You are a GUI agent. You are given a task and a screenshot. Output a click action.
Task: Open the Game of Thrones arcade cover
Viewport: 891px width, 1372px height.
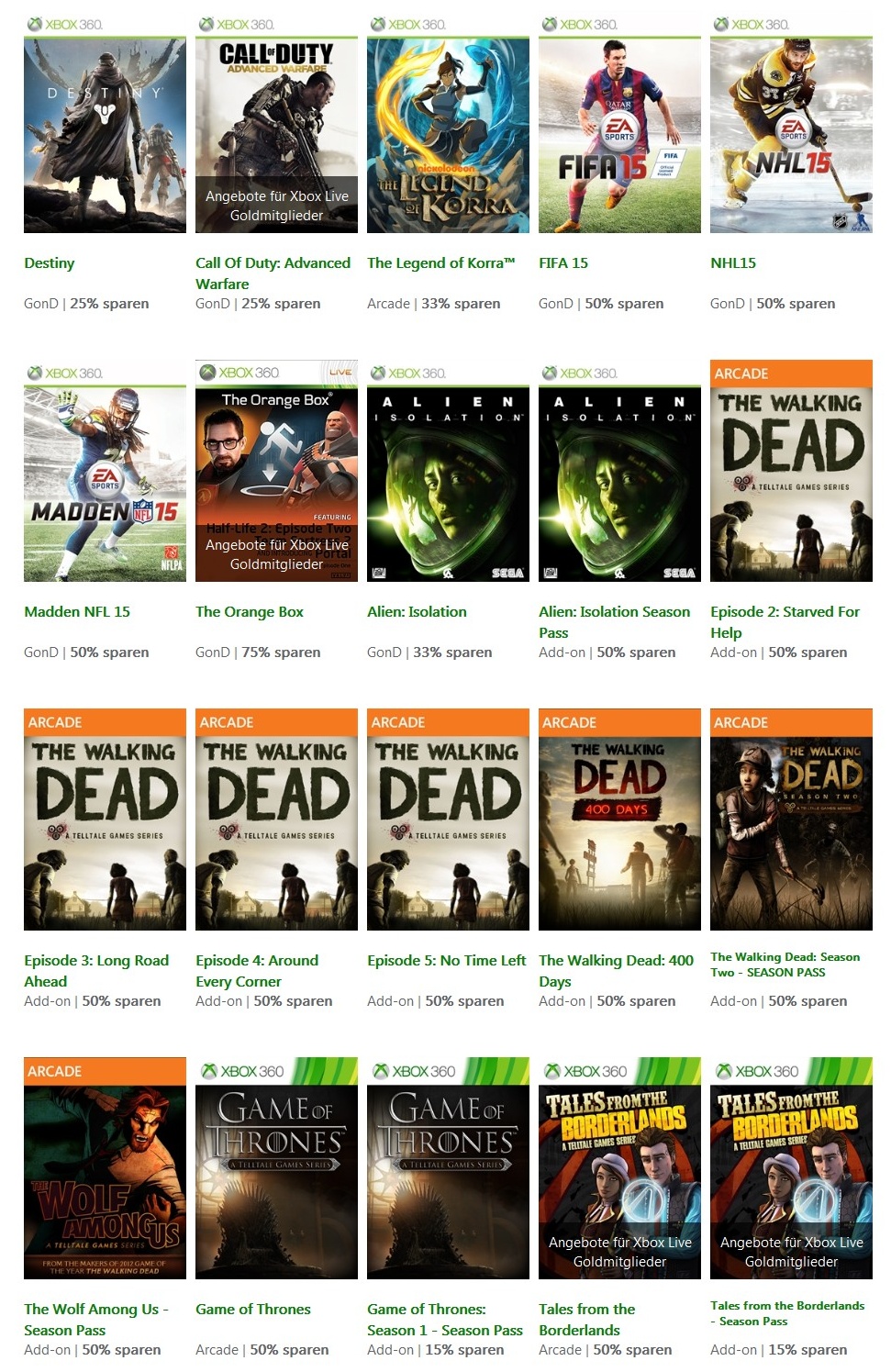click(276, 1168)
